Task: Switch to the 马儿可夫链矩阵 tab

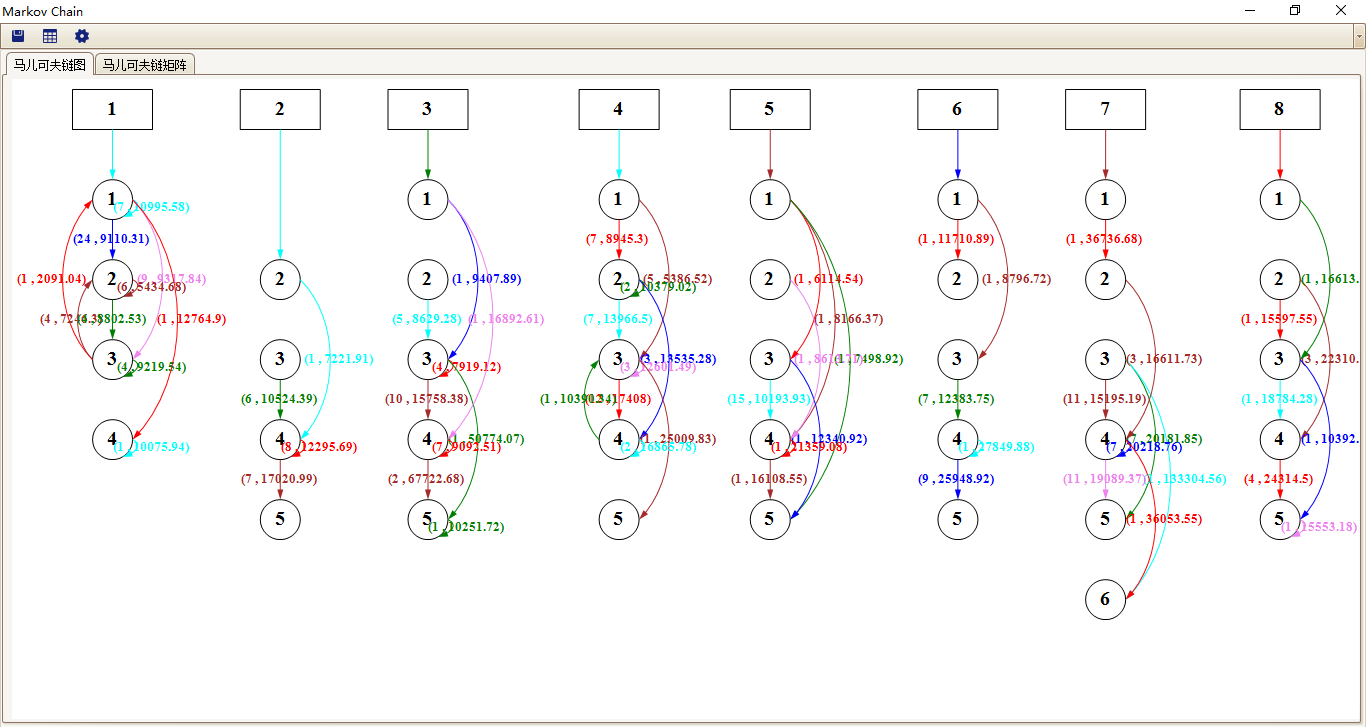Action: 145,65
